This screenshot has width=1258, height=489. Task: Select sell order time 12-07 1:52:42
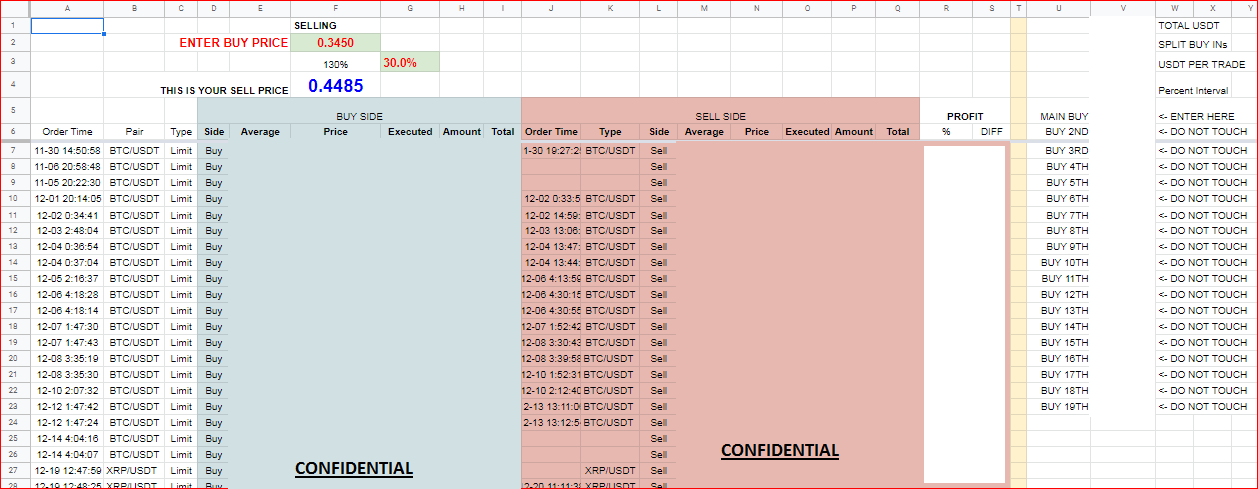(551, 326)
